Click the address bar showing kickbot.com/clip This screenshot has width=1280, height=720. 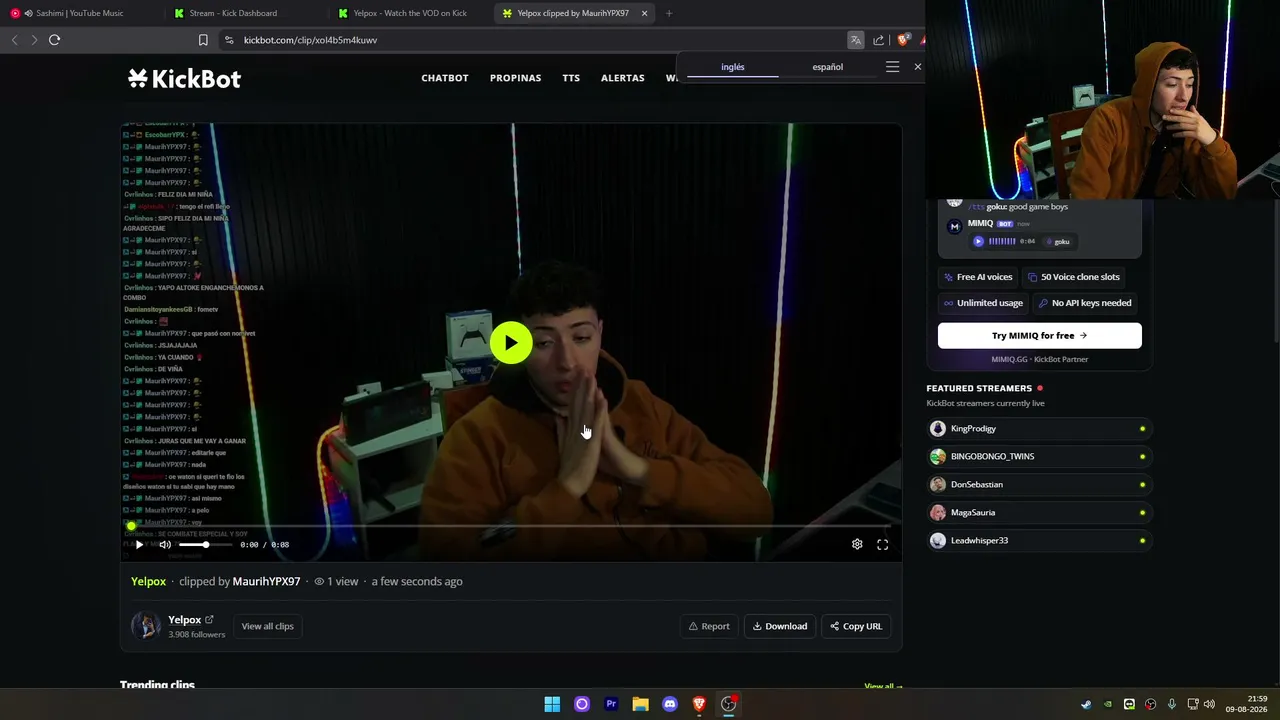point(530,40)
